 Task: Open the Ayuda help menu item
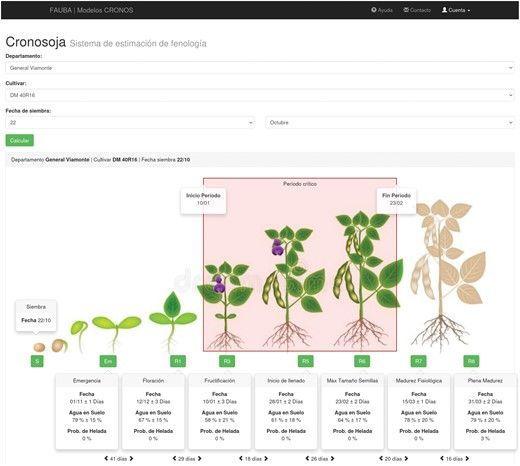382,10
